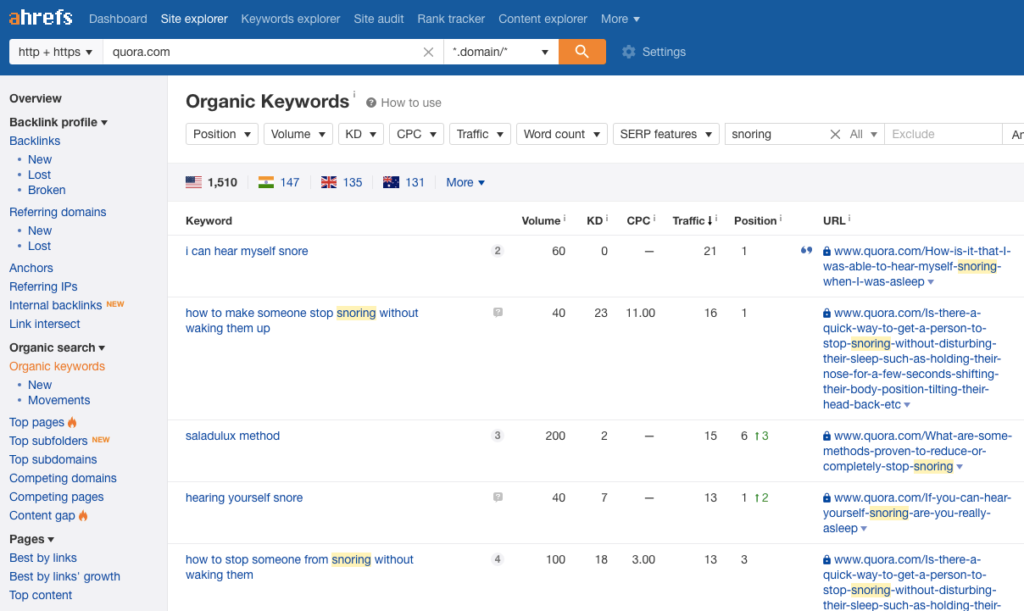
Task: Open Backlinks in sidebar
Action: tap(35, 141)
